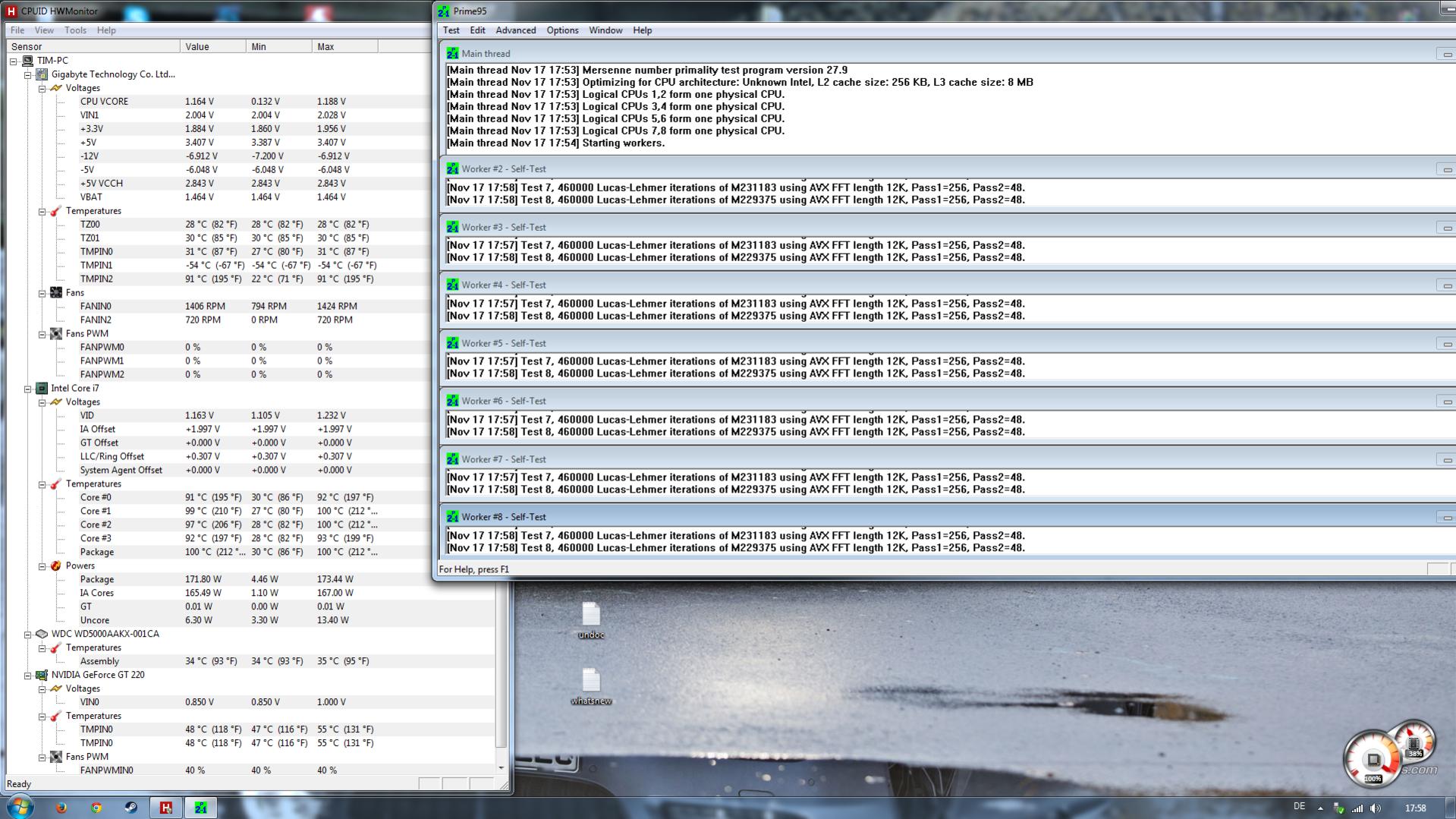Open the Options menu in Prime95
1456x819 pixels.
pyautogui.click(x=562, y=30)
